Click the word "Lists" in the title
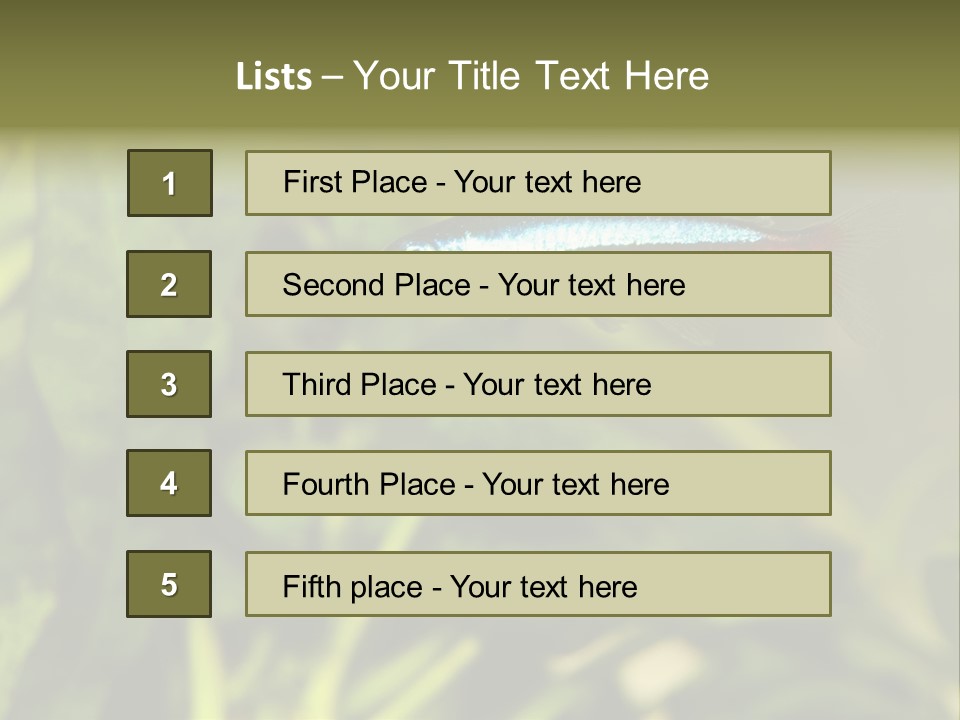Image resolution: width=960 pixels, height=720 pixels. pos(273,77)
